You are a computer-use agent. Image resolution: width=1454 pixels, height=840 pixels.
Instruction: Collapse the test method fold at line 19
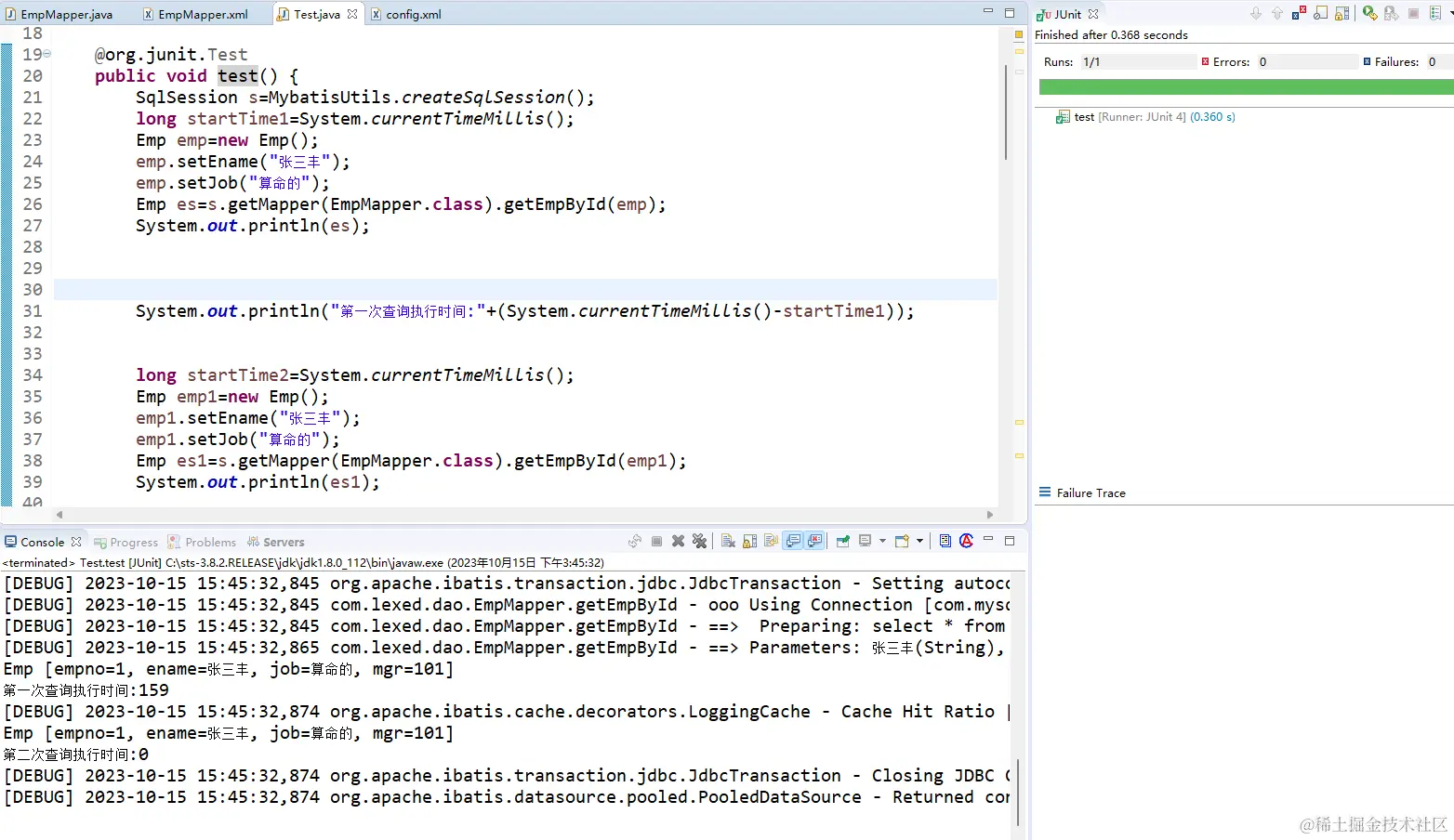click(47, 54)
